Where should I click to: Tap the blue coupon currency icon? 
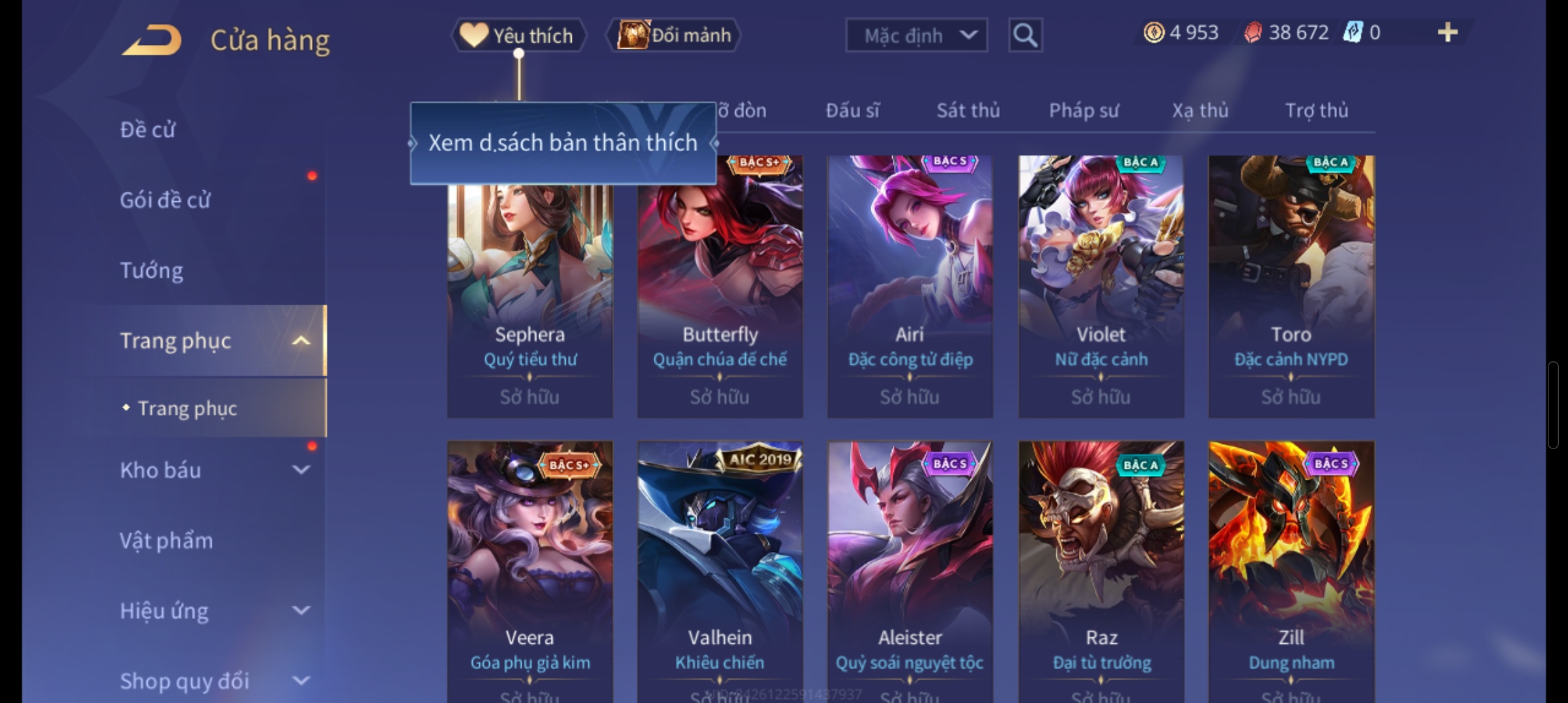[1353, 33]
